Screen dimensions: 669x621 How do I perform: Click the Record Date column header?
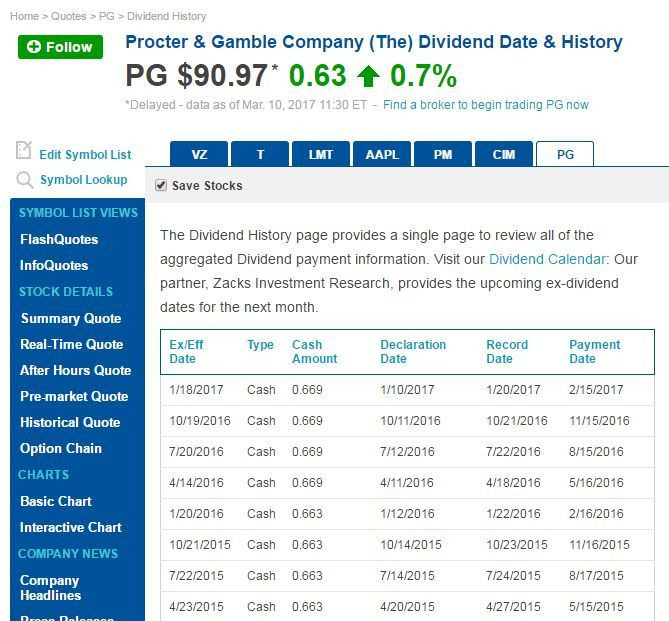coord(507,352)
